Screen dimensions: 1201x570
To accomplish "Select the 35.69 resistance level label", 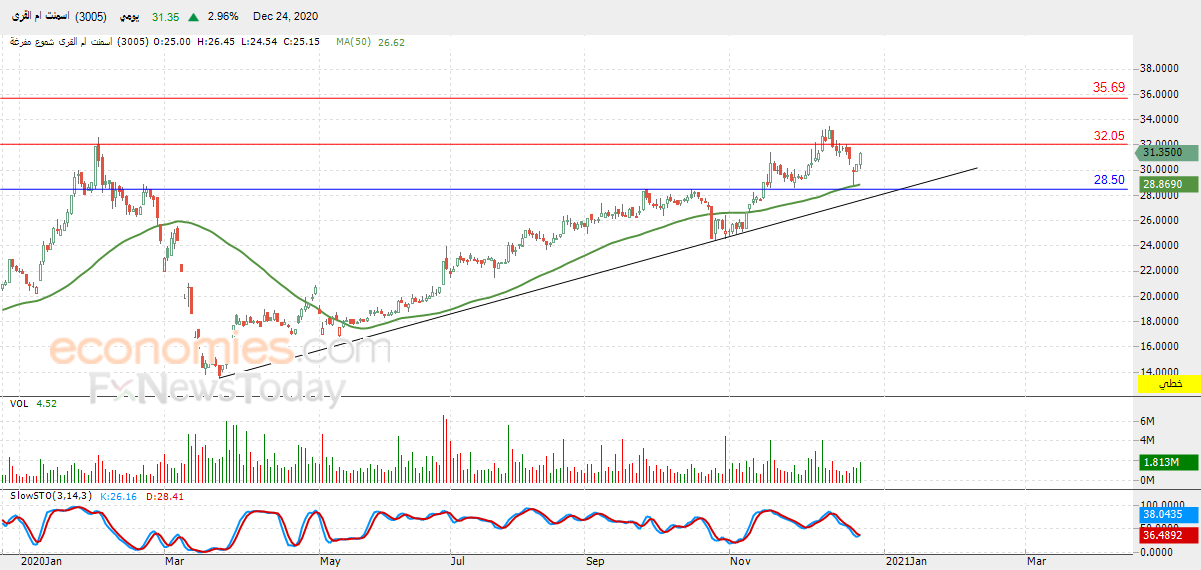I will [1109, 88].
